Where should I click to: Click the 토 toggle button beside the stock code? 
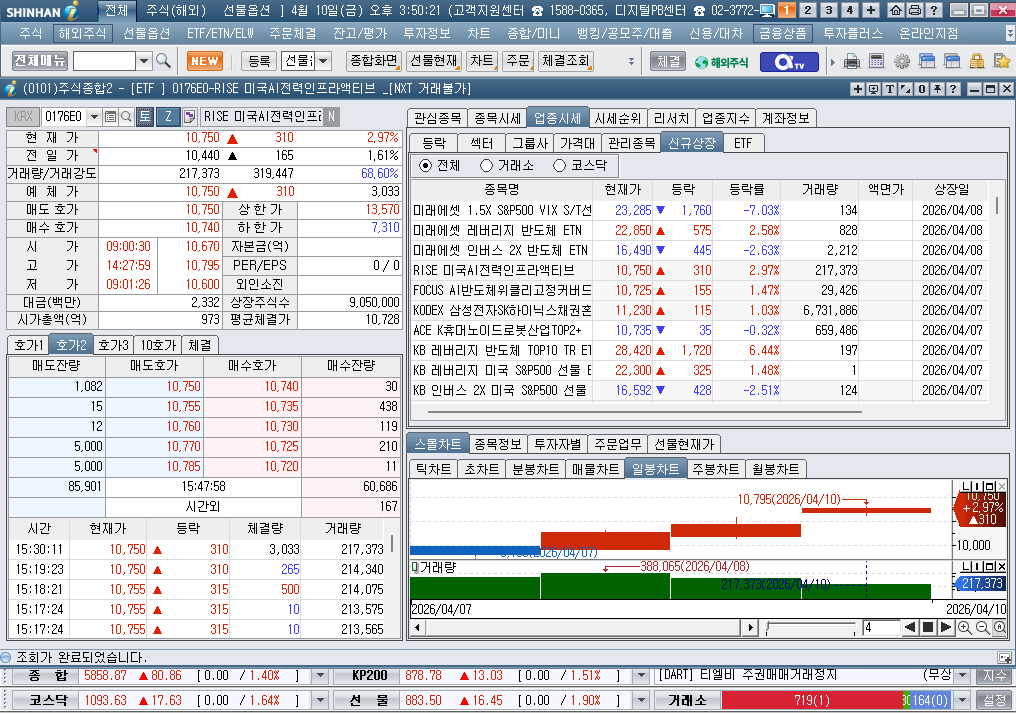144,117
